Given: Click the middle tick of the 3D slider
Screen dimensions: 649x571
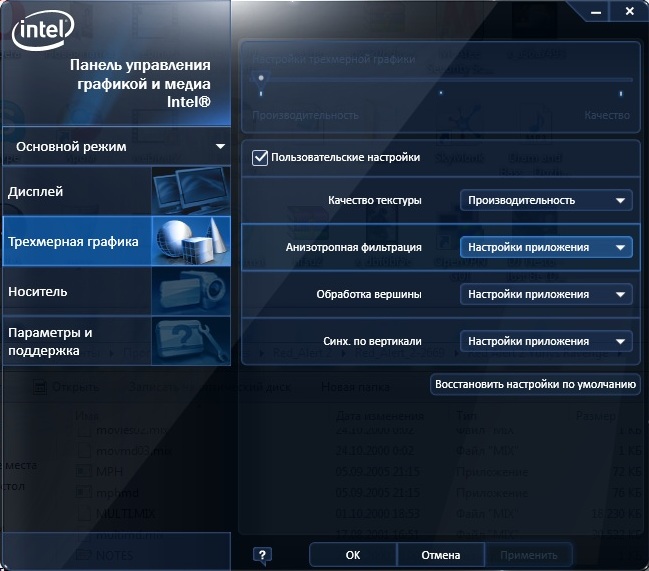Looking at the screenshot, I should tap(441, 93).
